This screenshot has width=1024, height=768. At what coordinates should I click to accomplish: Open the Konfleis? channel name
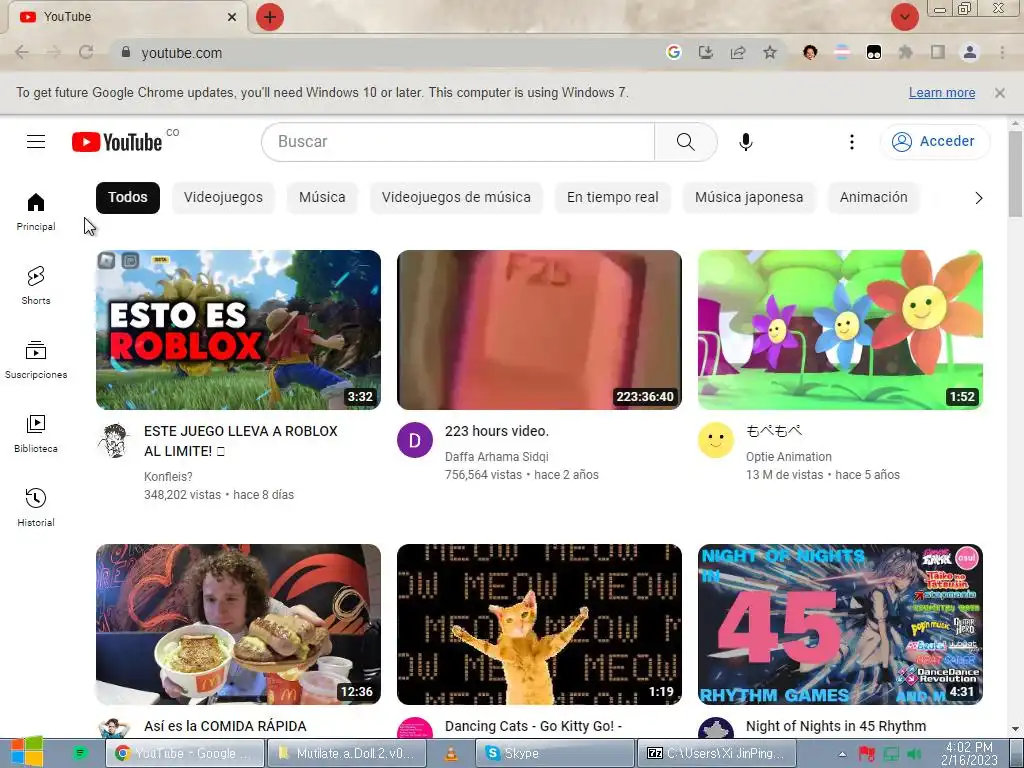click(x=168, y=477)
